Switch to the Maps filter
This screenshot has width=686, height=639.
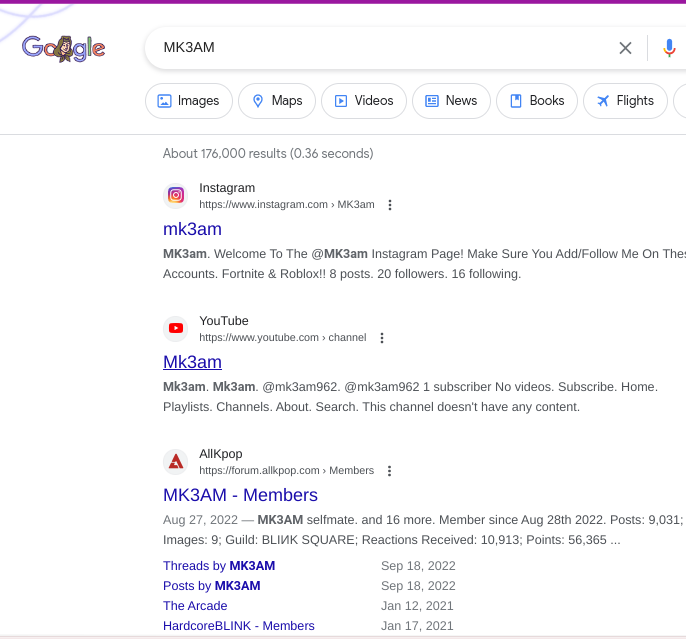277,101
